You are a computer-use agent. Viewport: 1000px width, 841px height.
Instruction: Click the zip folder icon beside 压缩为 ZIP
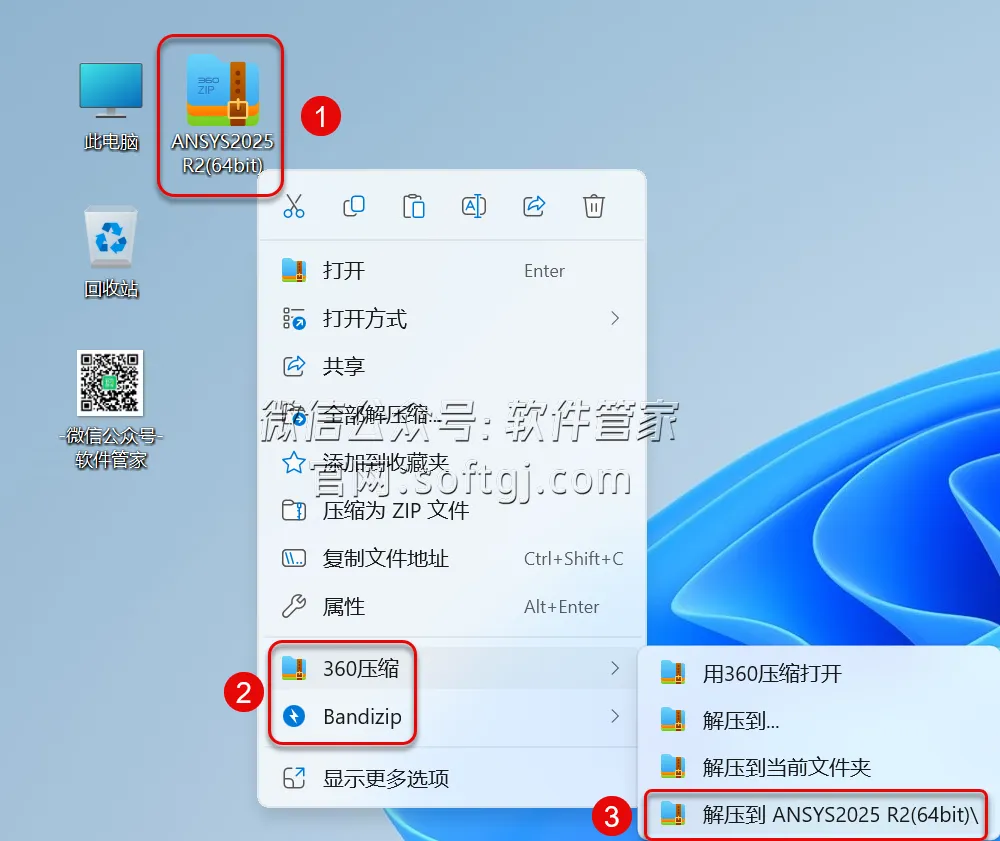coord(294,510)
